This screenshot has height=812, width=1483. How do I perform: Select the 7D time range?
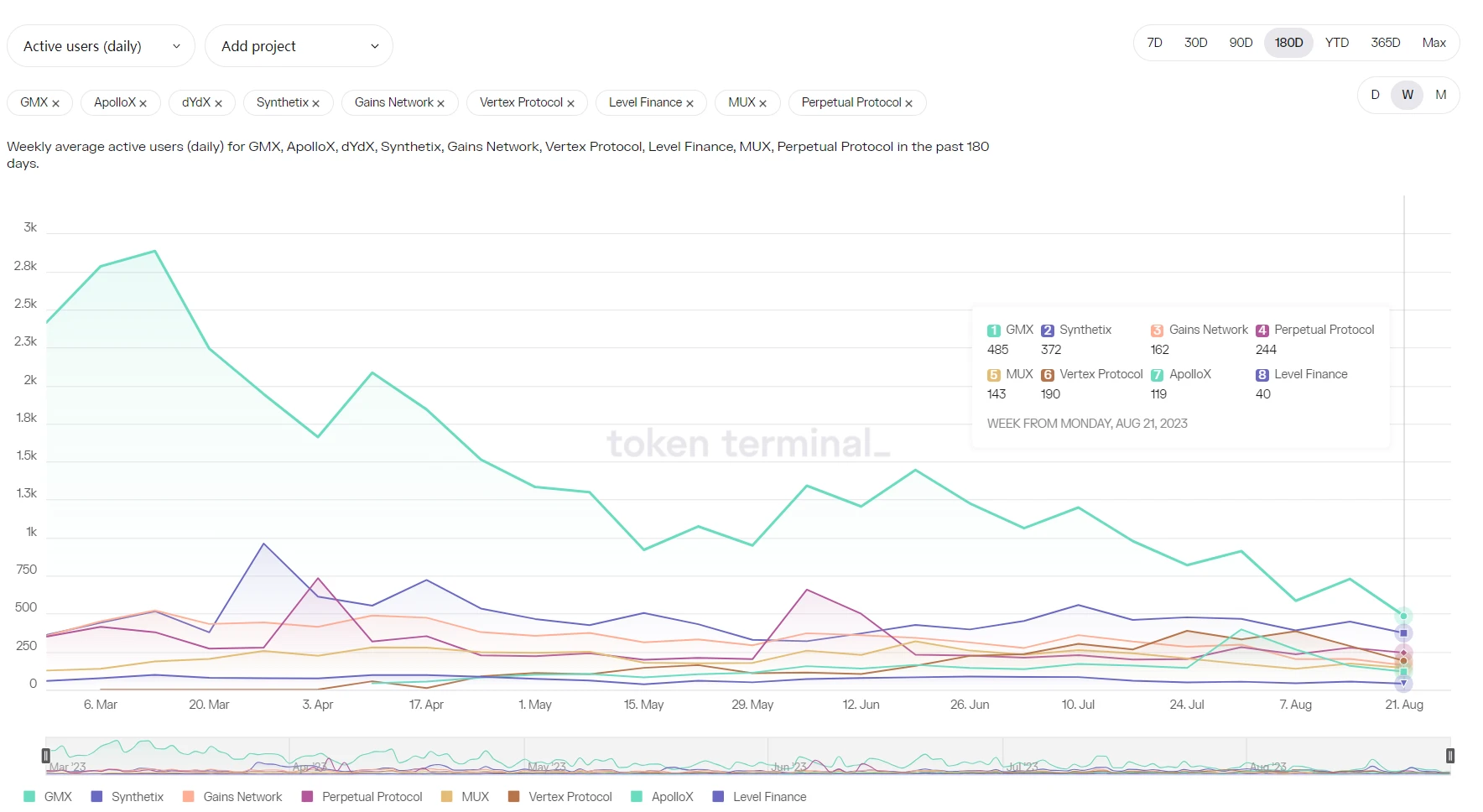1155,43
